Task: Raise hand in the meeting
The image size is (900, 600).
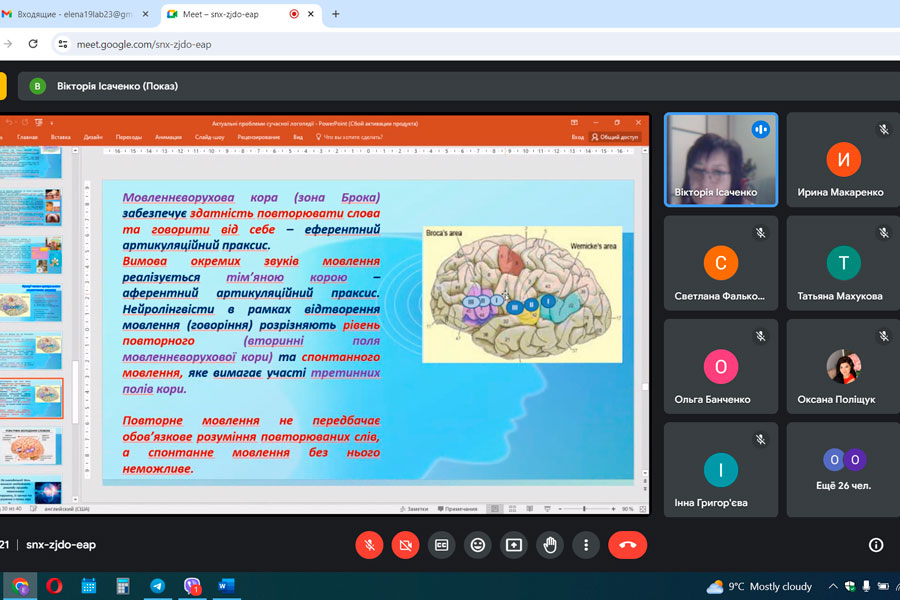Action: coord(550,545)
